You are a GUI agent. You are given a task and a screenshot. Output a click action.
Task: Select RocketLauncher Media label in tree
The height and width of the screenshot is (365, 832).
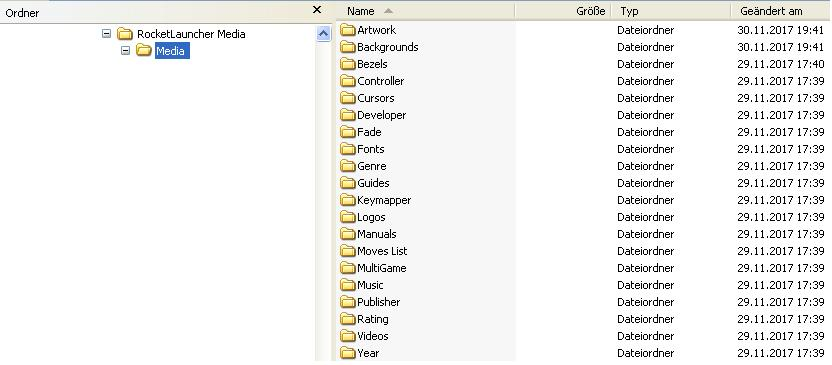click(191, 34)
